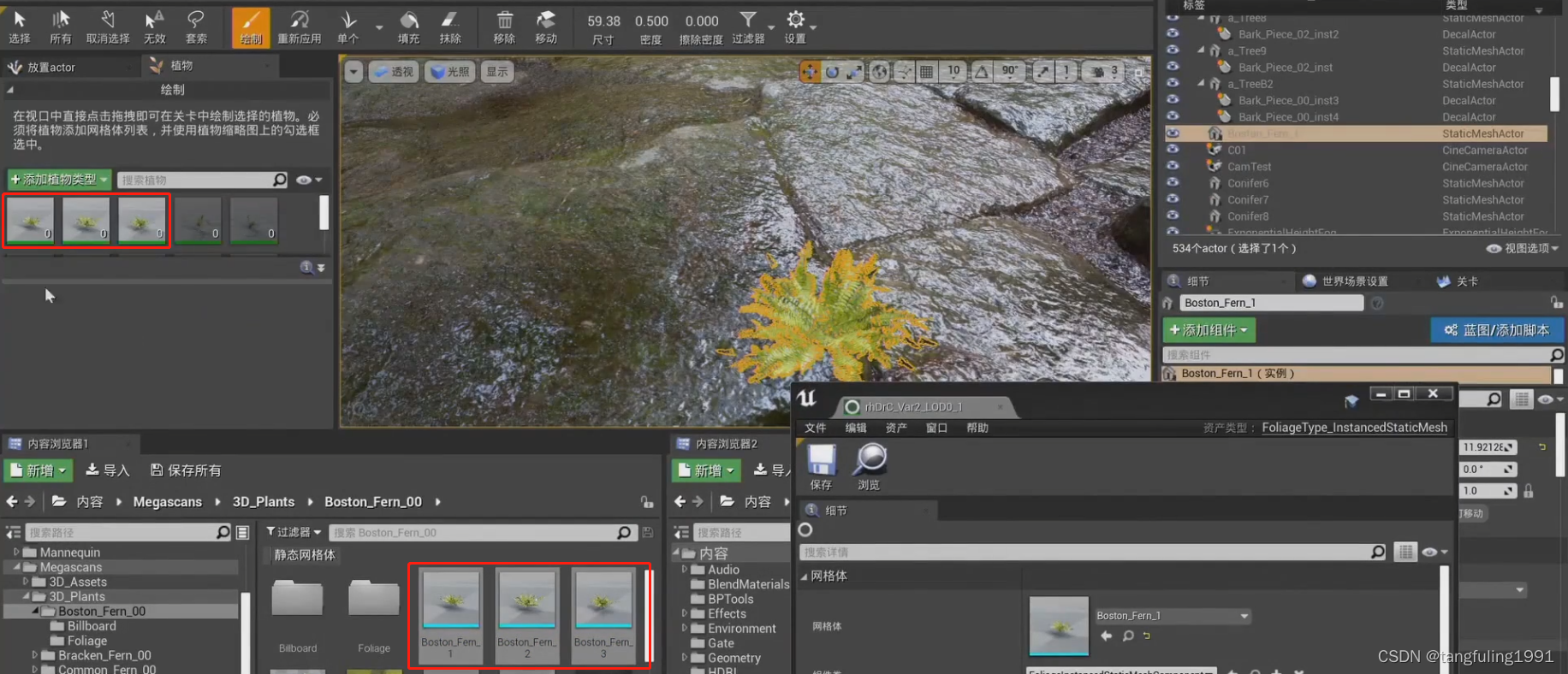Click the Blueprint/Add Script (蓝图/添加脚本) button
Viewport: 1568px width, 674px height.
[x=1496, y=330]
